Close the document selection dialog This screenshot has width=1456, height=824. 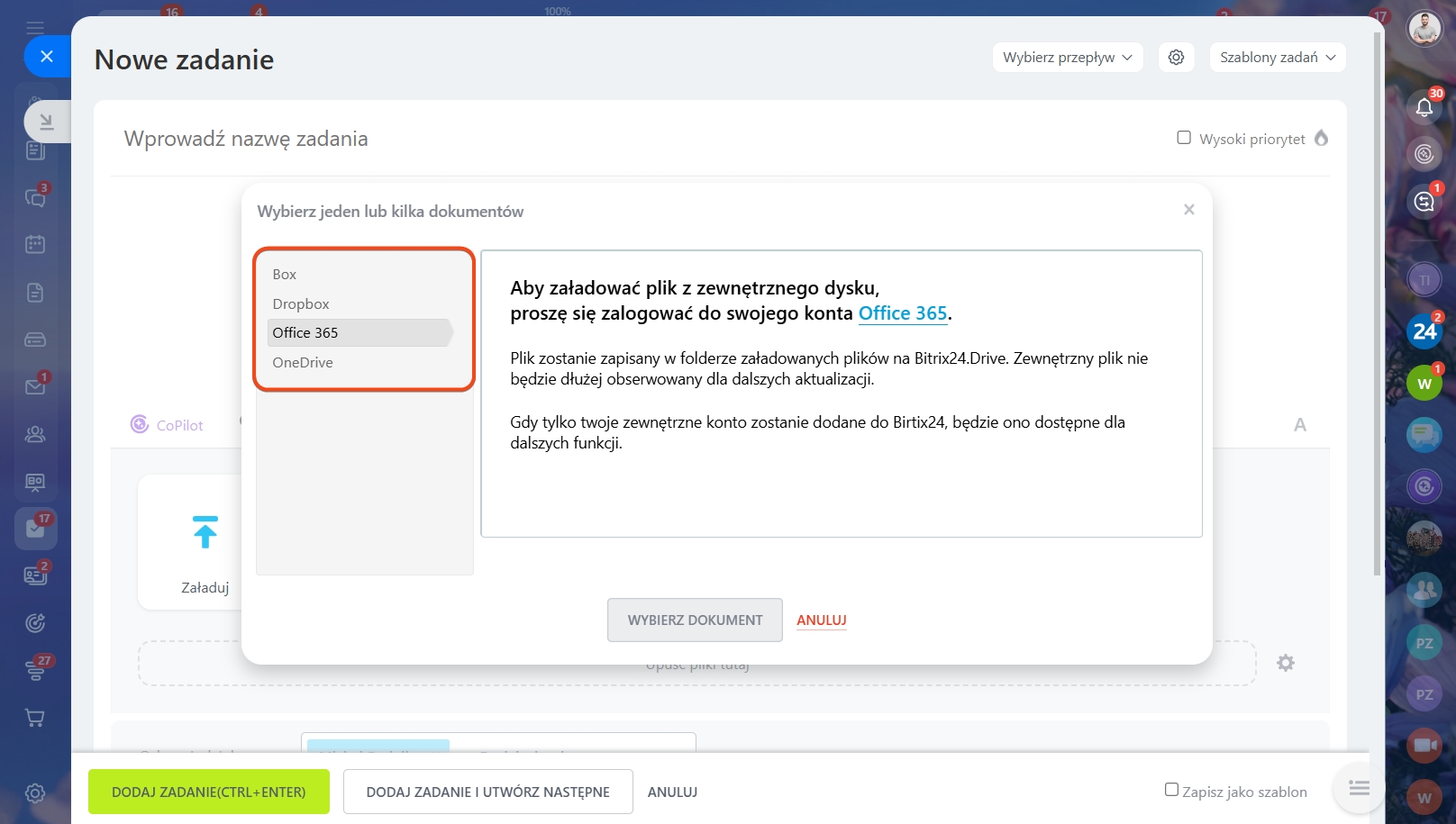(1189, 209)
